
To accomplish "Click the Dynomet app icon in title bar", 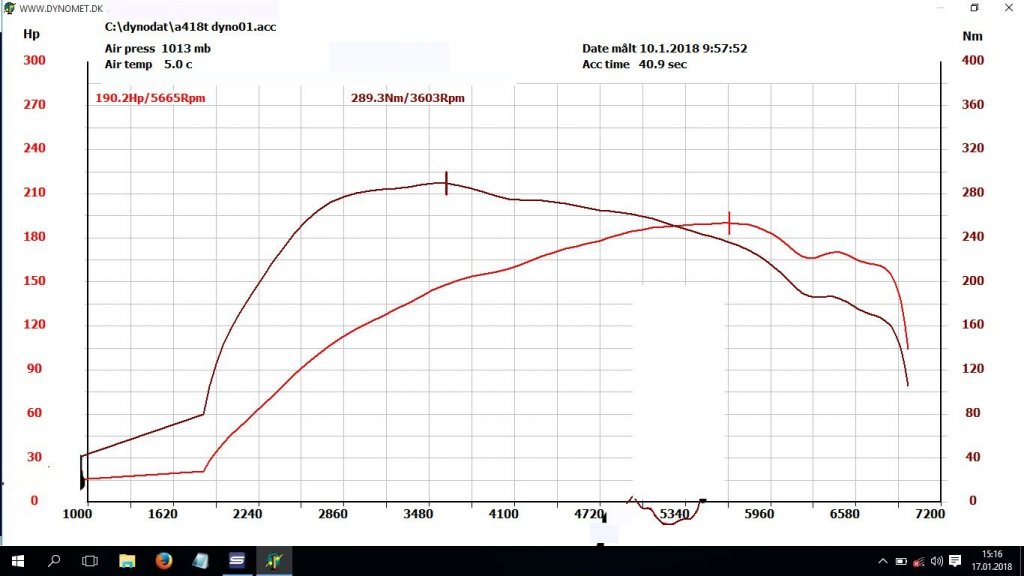I will point(9,8).
